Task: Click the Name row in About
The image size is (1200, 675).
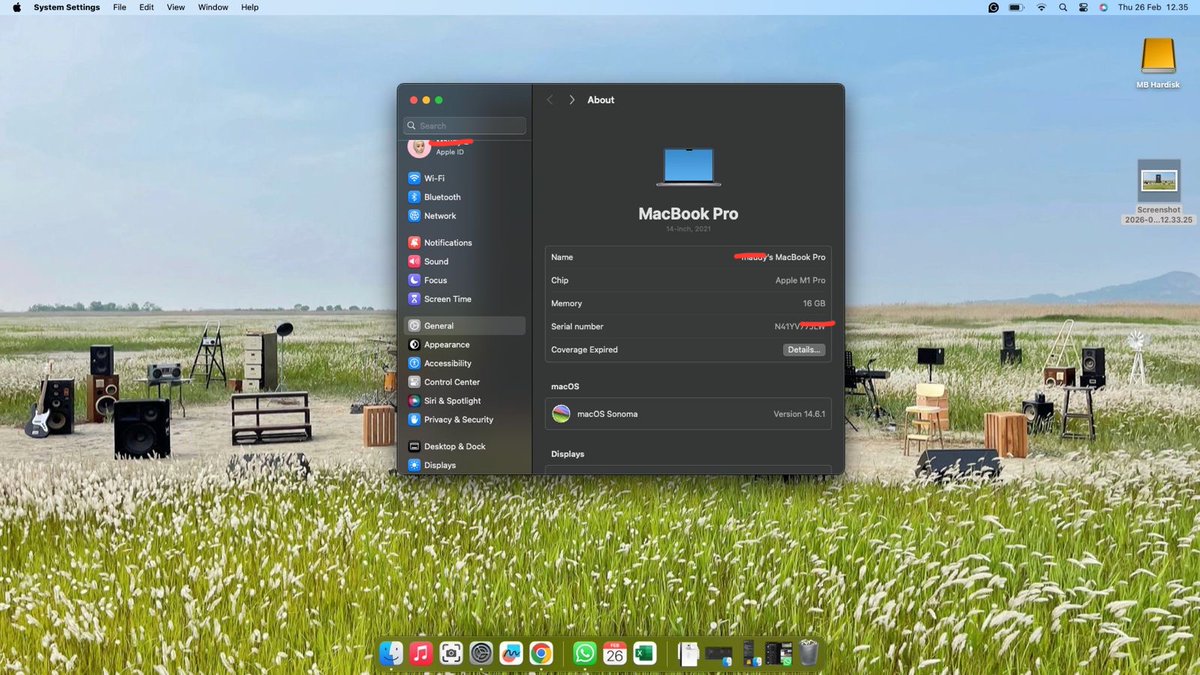Action: (x=688, y=257)
